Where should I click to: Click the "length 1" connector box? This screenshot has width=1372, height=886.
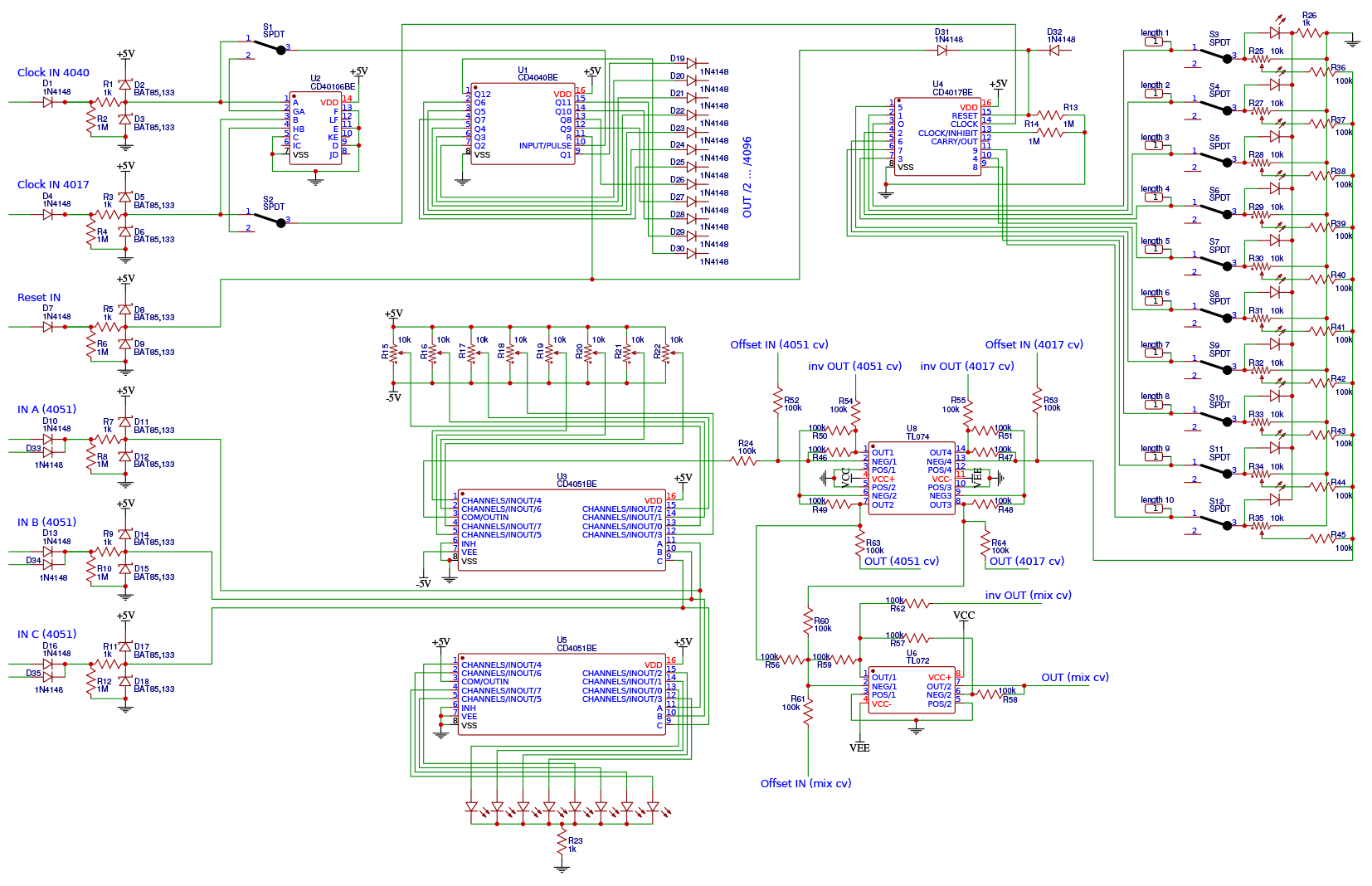[x=1154, y=41]
